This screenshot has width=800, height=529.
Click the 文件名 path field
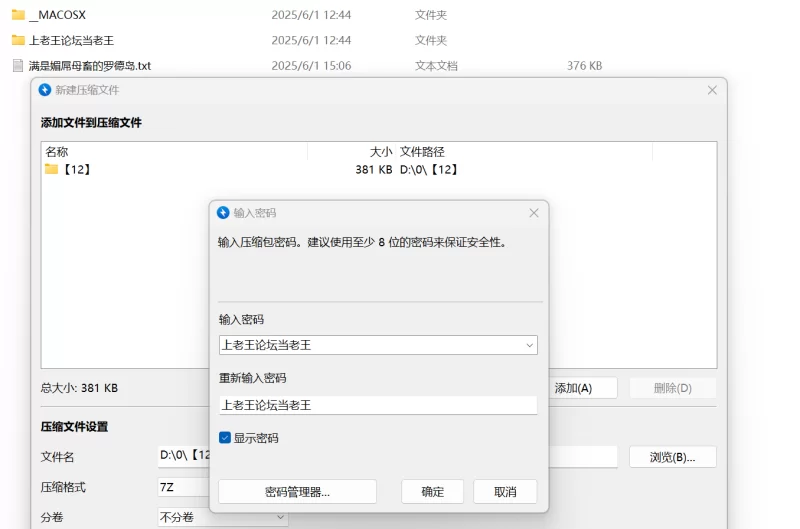pos(388,457)
